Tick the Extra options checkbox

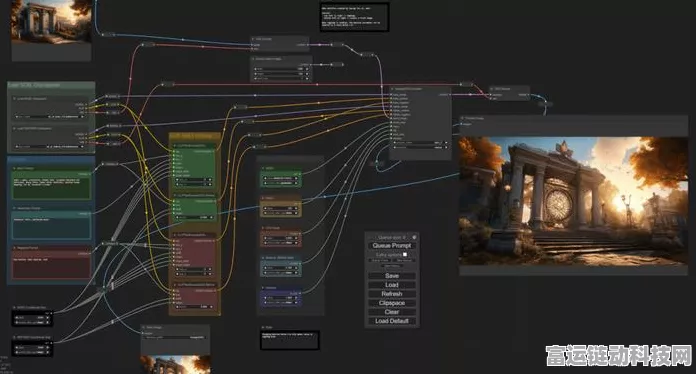405,255
